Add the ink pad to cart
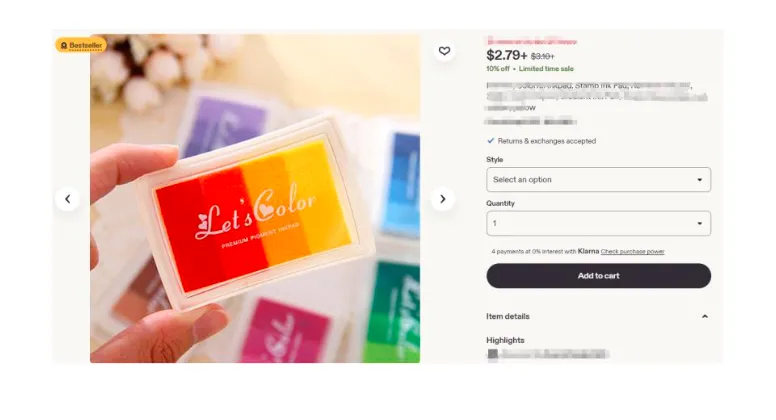776x420 pixels. (598, 276)
